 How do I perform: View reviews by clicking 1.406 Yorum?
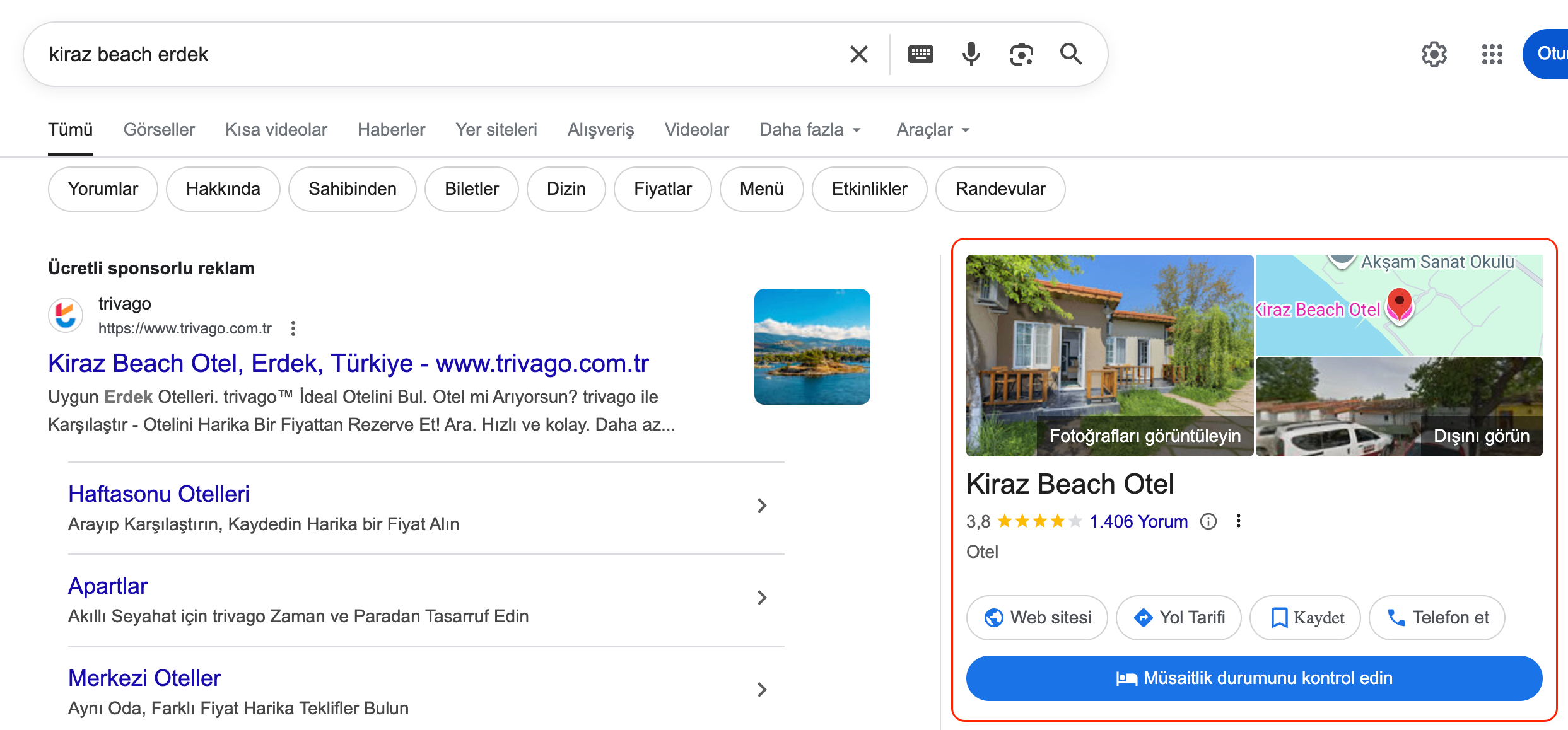click(x=1138, y=521)
